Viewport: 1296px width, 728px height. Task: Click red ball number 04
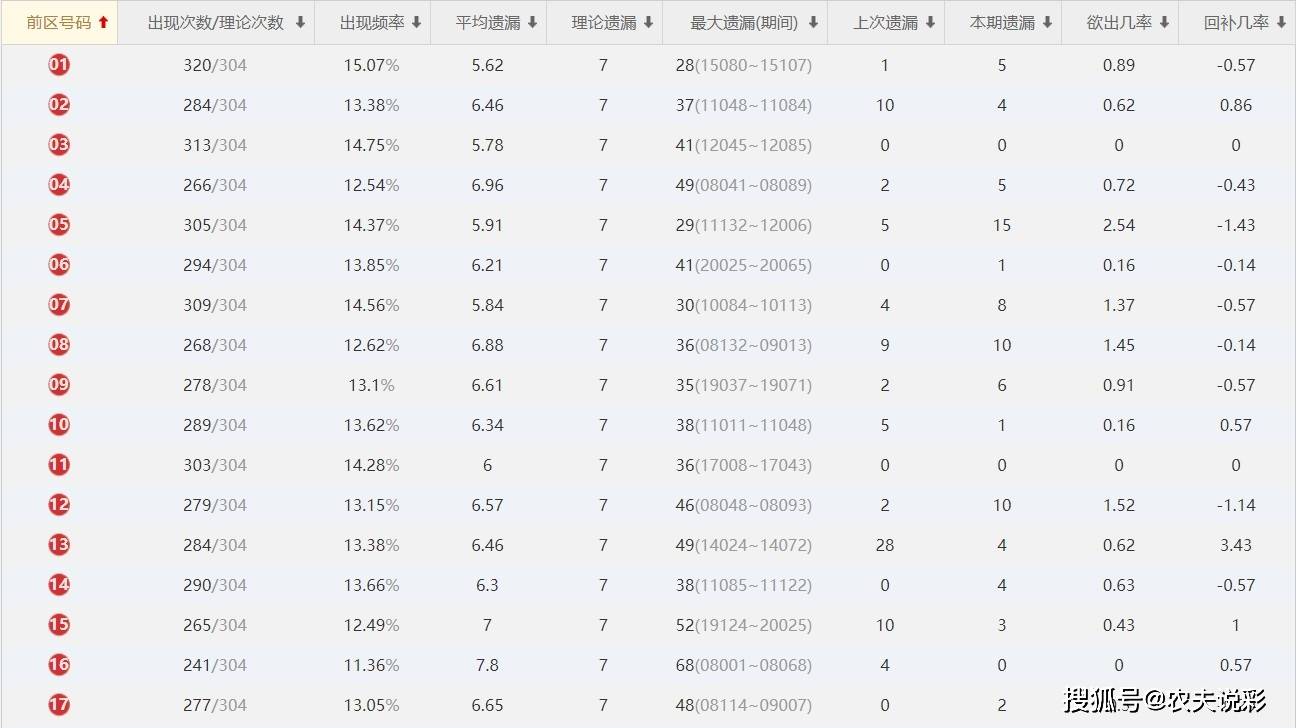pos(59,185)
